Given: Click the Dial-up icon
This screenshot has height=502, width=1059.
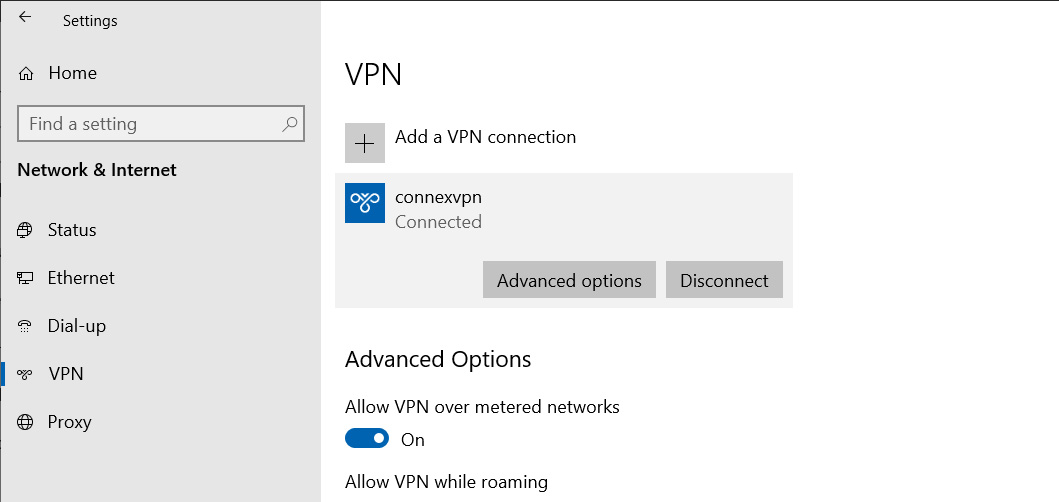Looking at the screenshot, I should pos(24,326).
